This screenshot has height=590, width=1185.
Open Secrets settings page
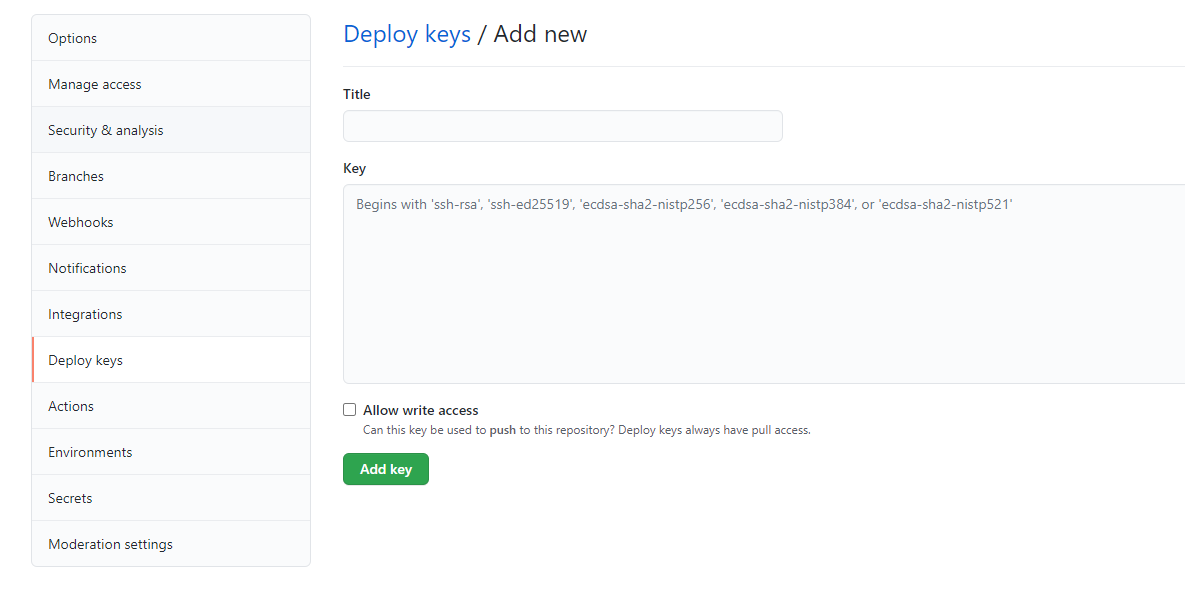pyautogui.click(x=70, y=498)
